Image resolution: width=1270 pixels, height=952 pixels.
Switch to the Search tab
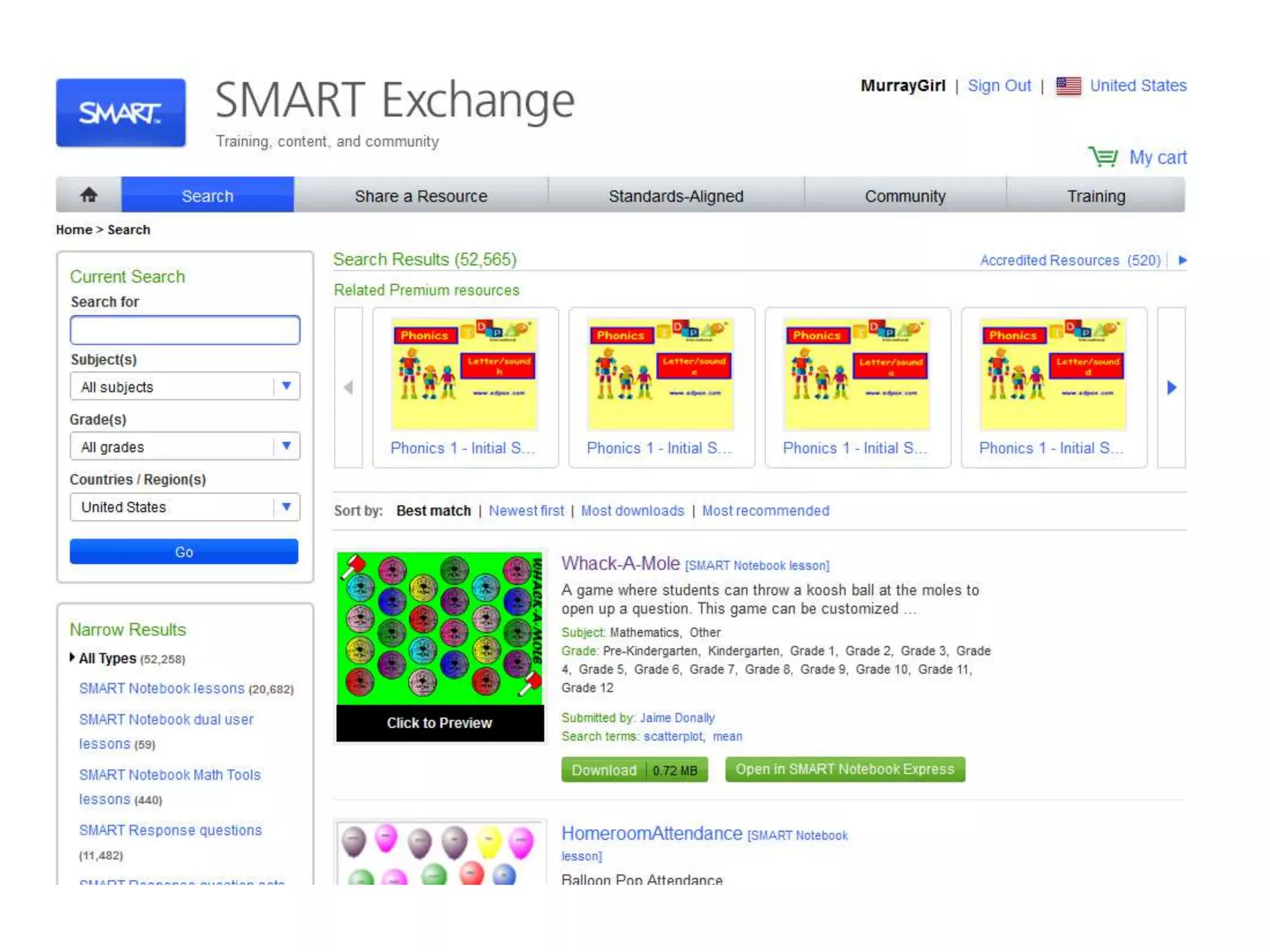point(208,195)
